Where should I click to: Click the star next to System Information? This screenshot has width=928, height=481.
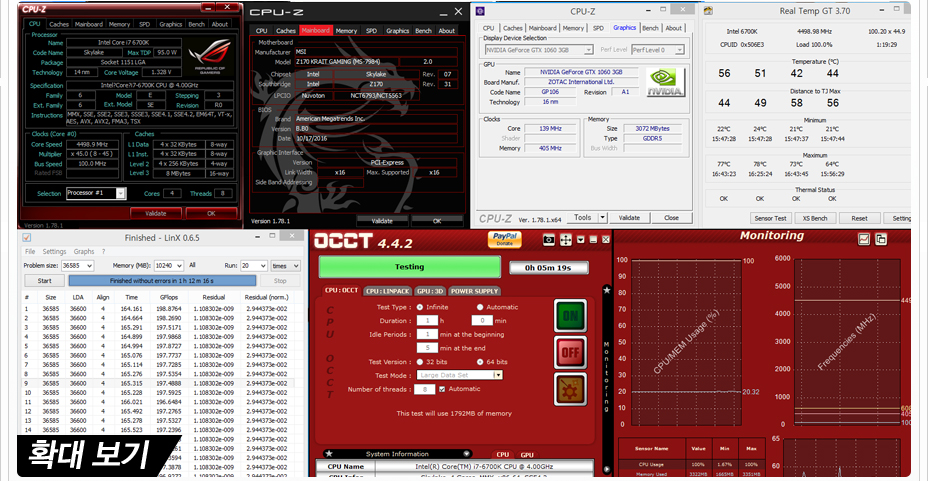click(x=329, y=454)
